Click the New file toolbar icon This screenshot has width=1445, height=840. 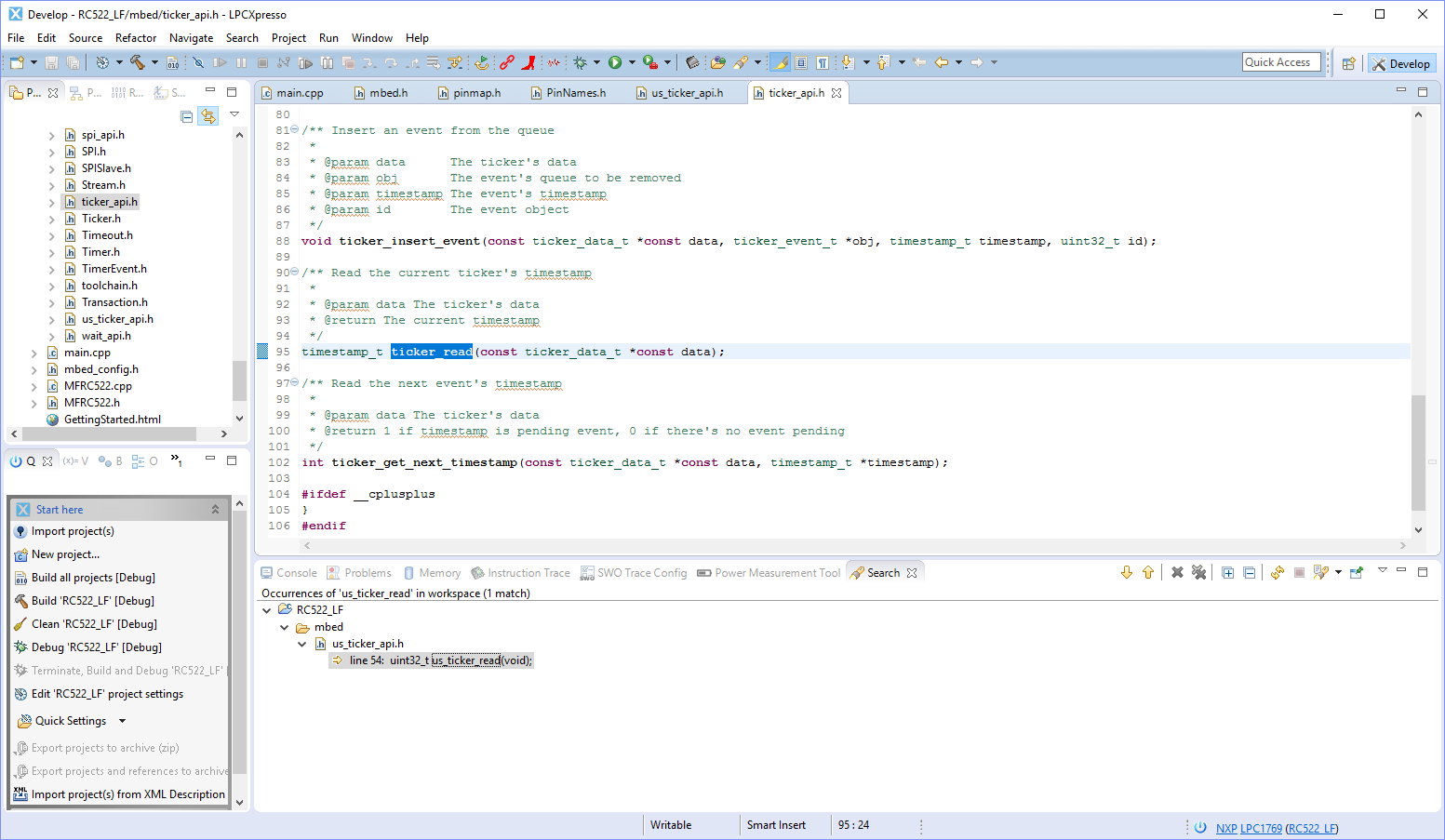(17, 62)
